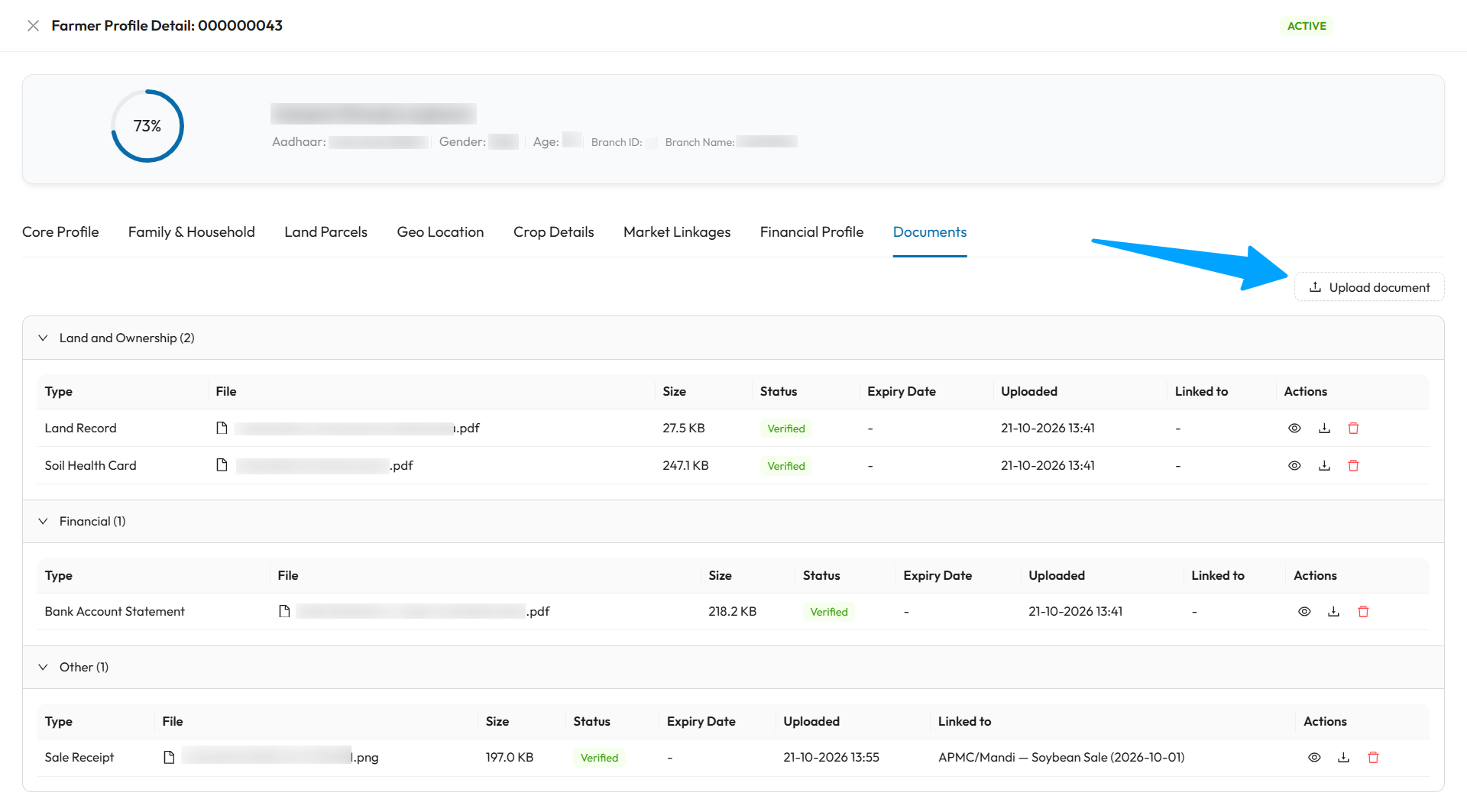Delete the Bank Account Statement document
This screenshot has height=812, width=1467.
click(1363, 612)
